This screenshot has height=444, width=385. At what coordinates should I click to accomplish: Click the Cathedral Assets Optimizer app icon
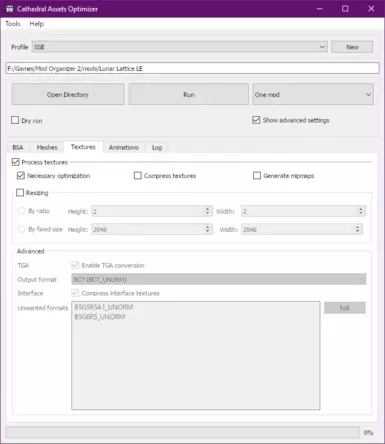(9, 9)
